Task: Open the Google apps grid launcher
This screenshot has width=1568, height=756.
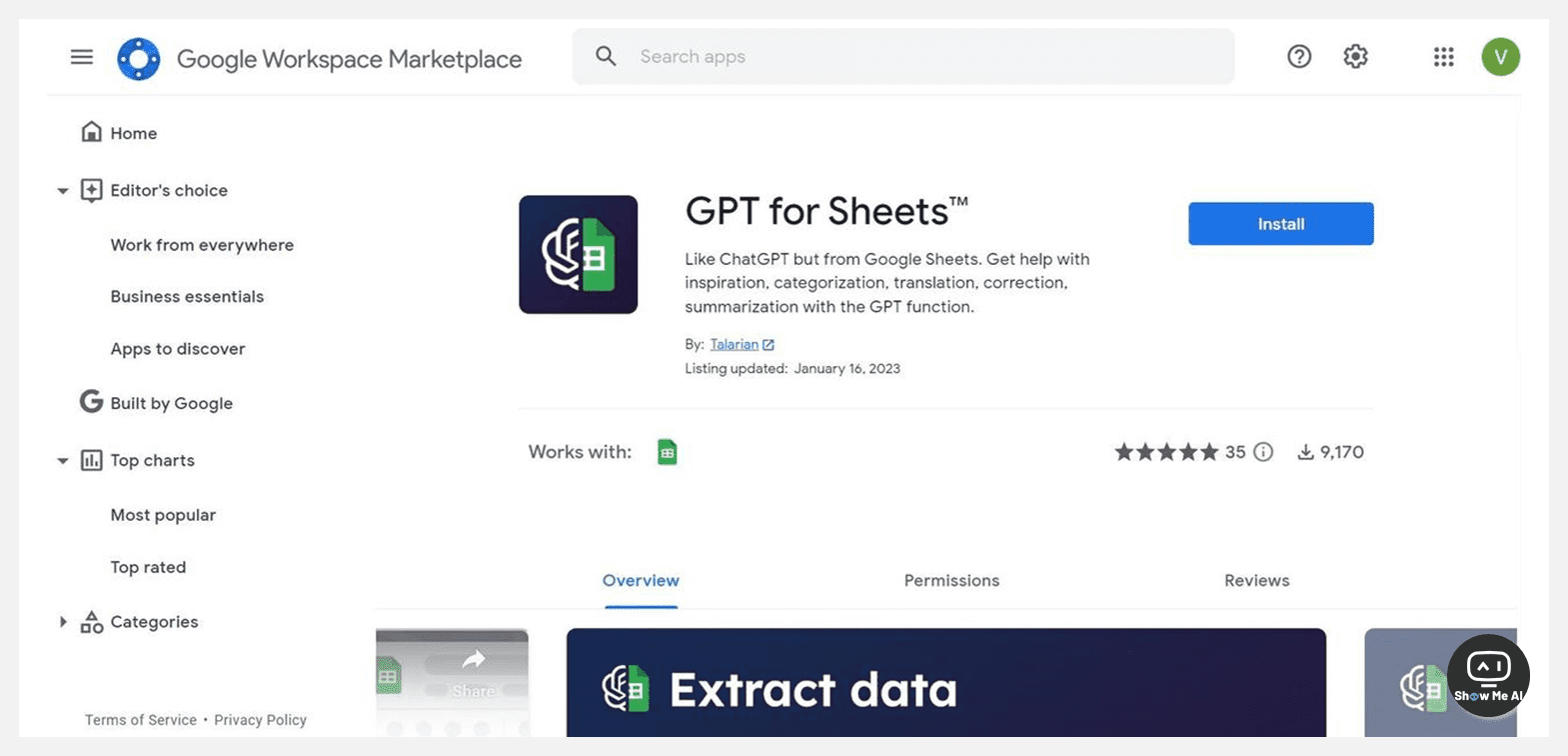Action: tap(1443, 57)
